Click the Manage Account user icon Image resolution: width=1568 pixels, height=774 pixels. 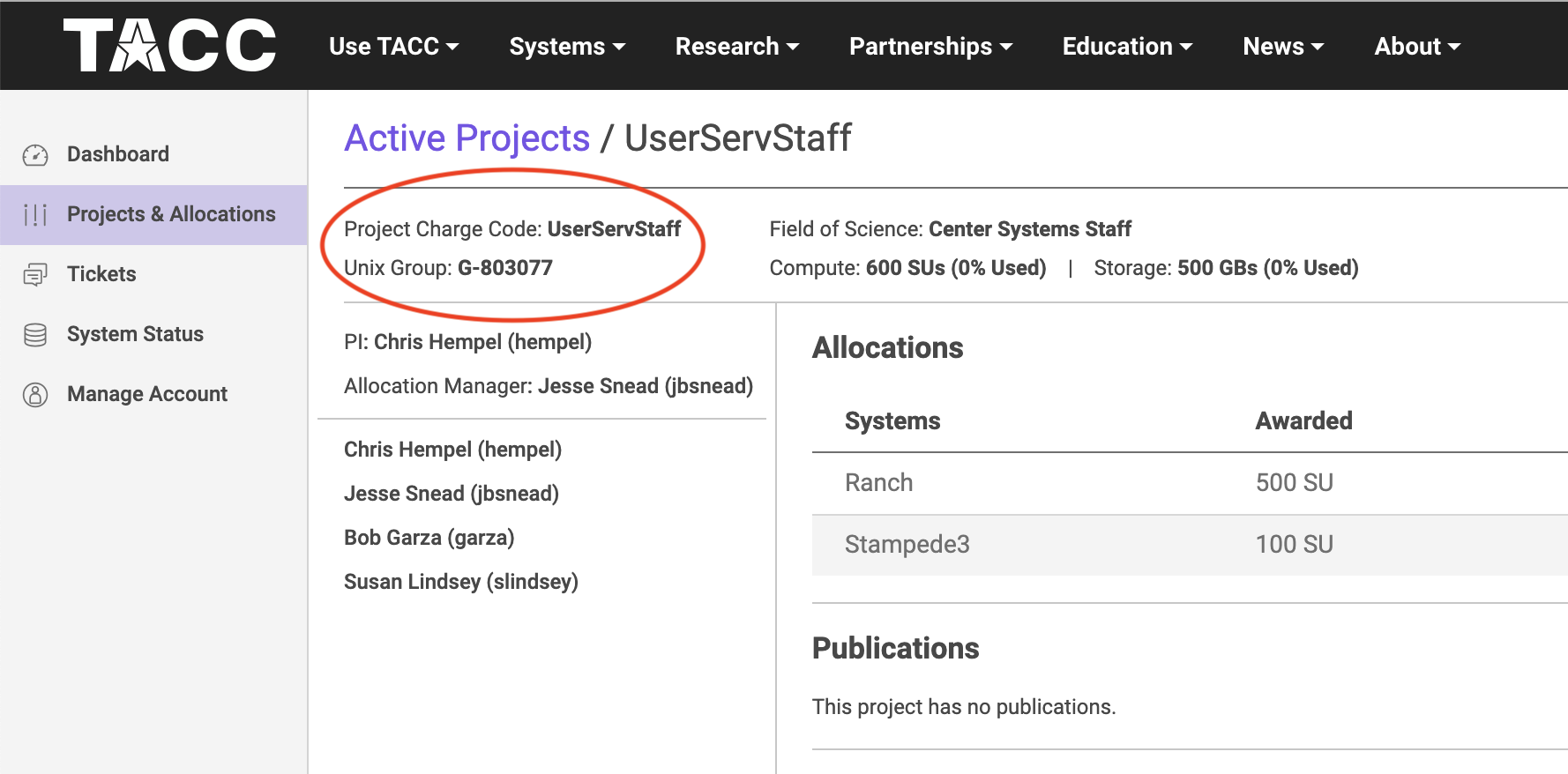pos(35,395)
